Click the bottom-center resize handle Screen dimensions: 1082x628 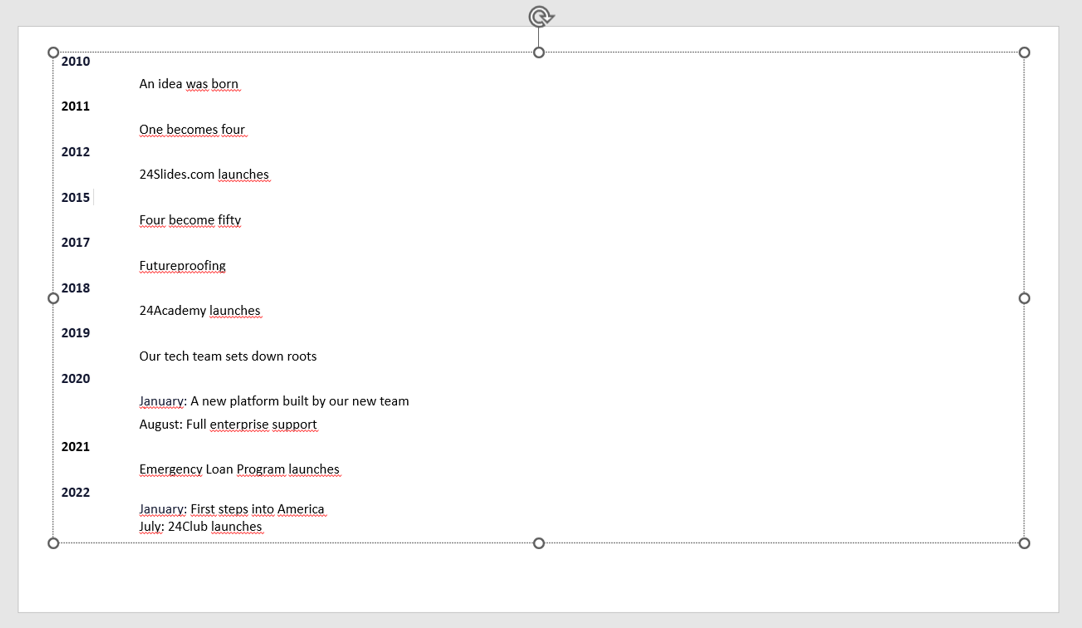point(539,543)
